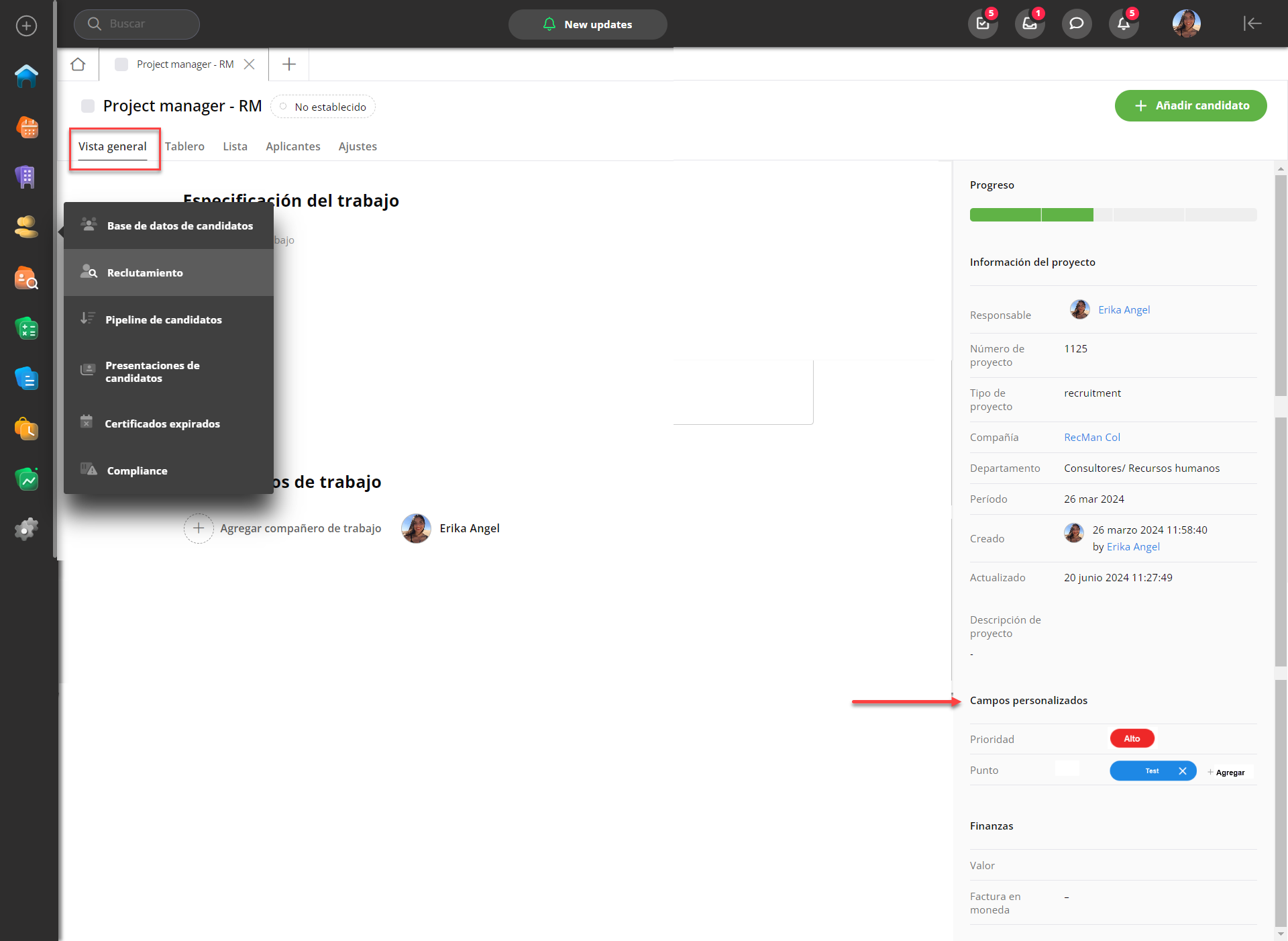The height and width of the screenshot is (941, 1288).
Task: Open the Alto priority dropdown
Action: (1132, 739)
